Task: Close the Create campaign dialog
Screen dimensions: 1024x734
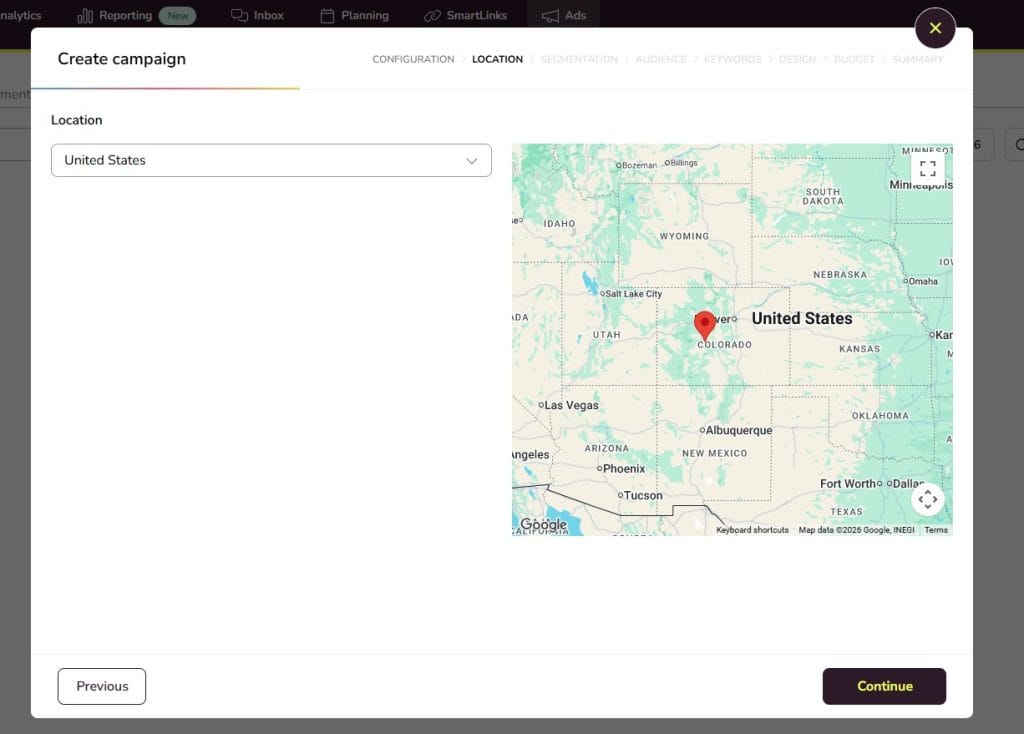Action: click(x=935, y=28)
